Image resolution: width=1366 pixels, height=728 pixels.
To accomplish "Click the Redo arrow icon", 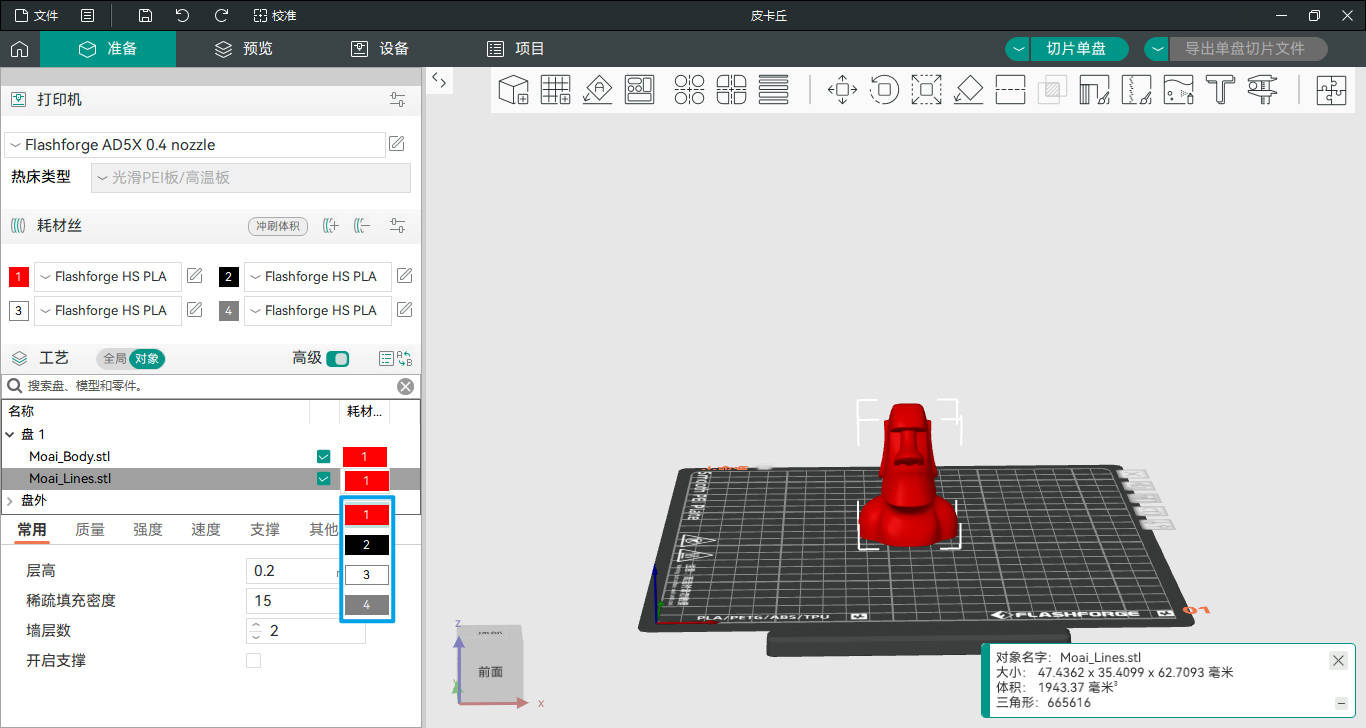I will pos(221,15).
